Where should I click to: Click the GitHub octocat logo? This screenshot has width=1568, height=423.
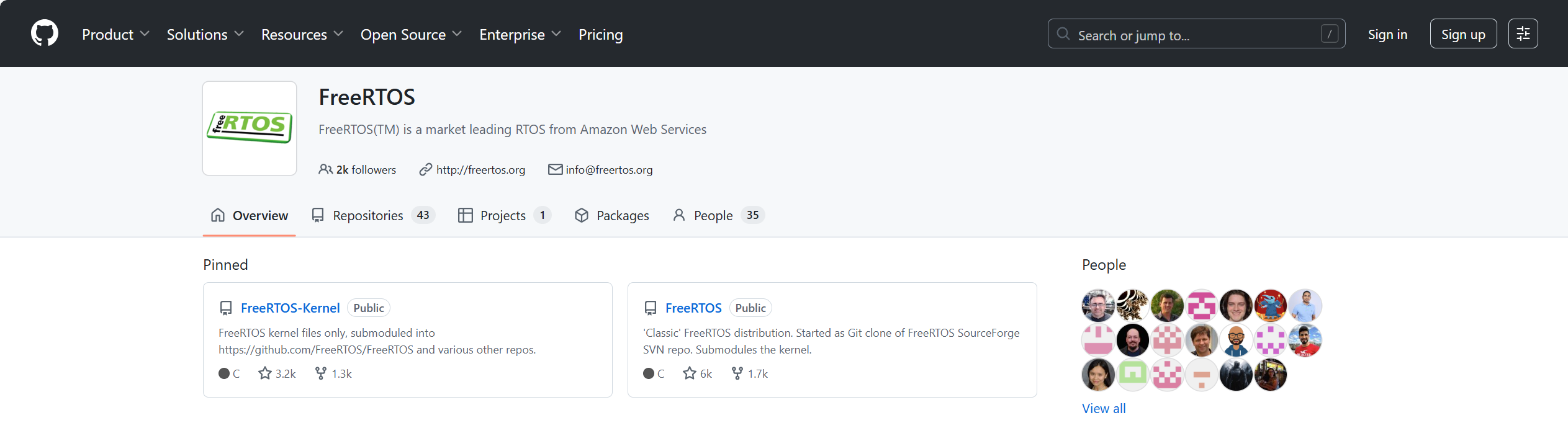click(x=45, y=33)
